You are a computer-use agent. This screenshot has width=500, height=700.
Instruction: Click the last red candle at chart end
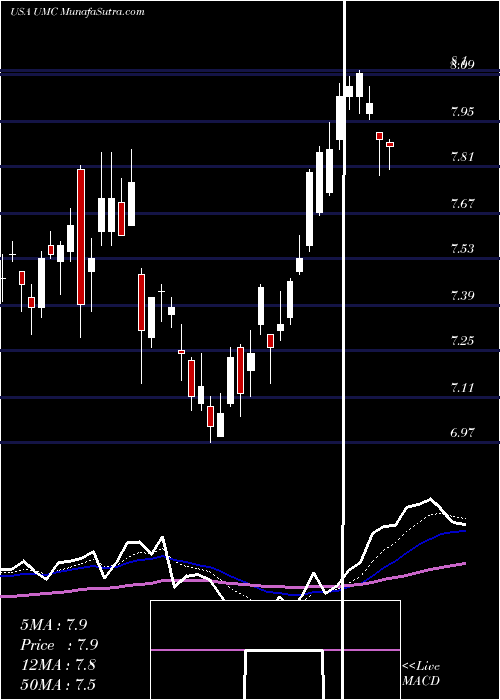(390, 144)
